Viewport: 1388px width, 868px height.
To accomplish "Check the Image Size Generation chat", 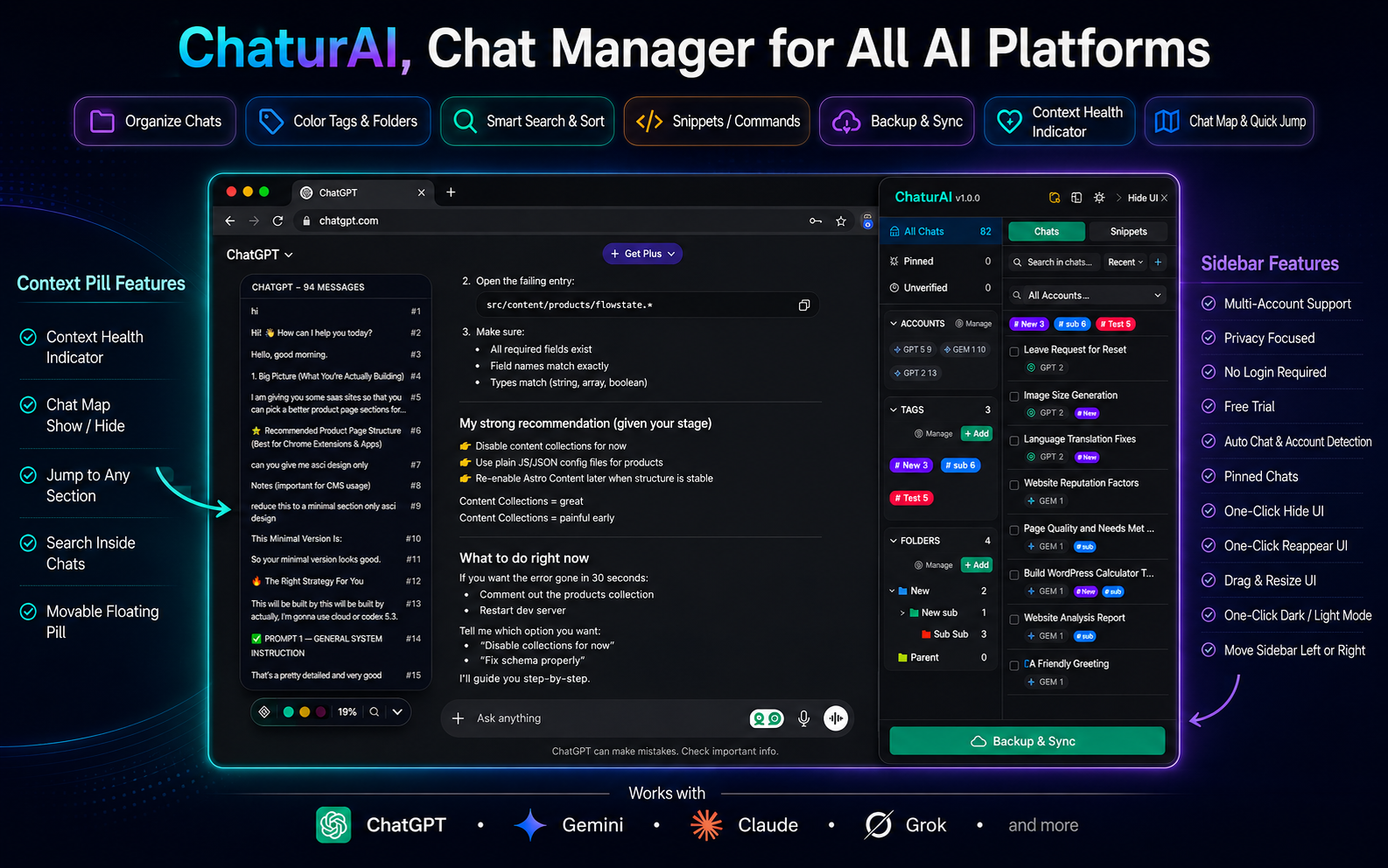I will coord(1014,396).
